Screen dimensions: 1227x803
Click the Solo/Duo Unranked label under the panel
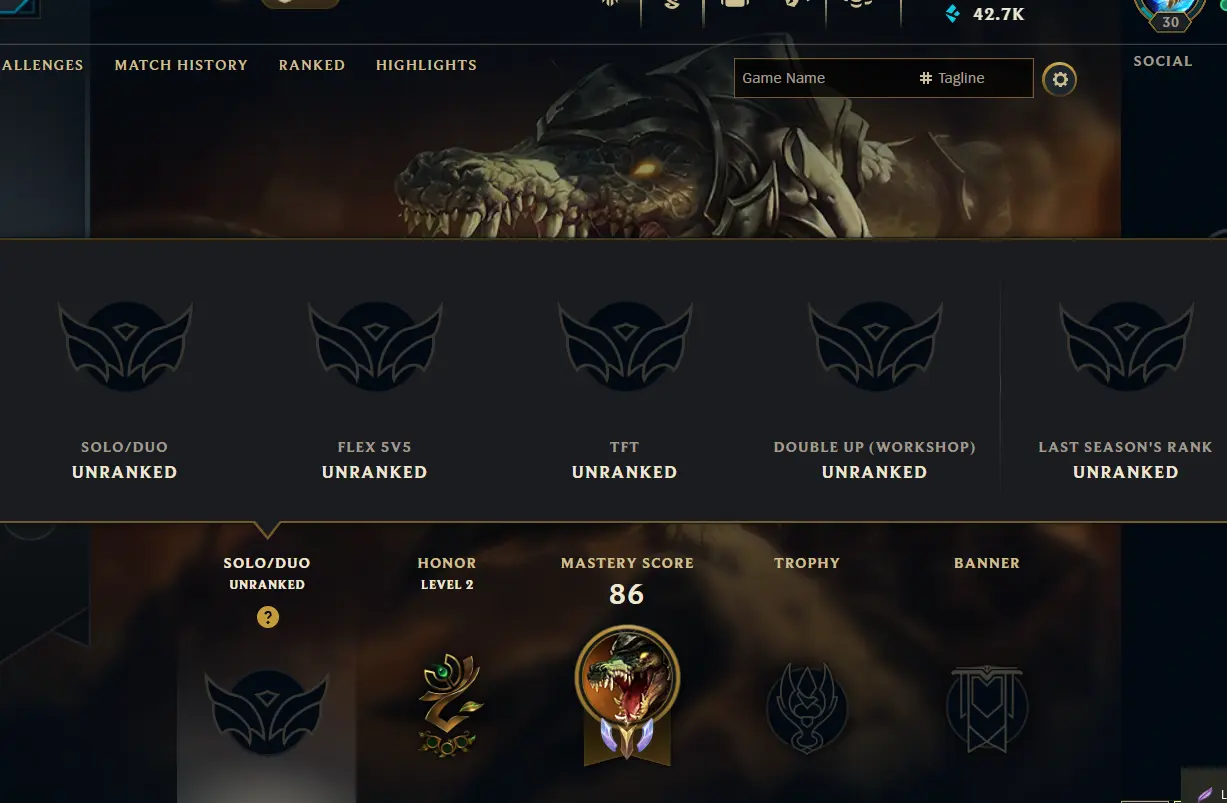267,573
